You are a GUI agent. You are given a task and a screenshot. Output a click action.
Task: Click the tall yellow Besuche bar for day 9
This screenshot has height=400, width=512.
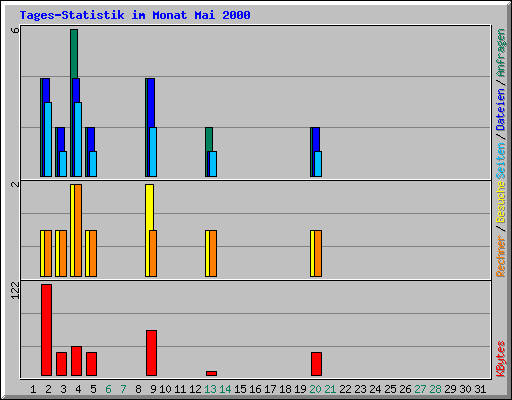pyautogui.click(x=149, y=207)
